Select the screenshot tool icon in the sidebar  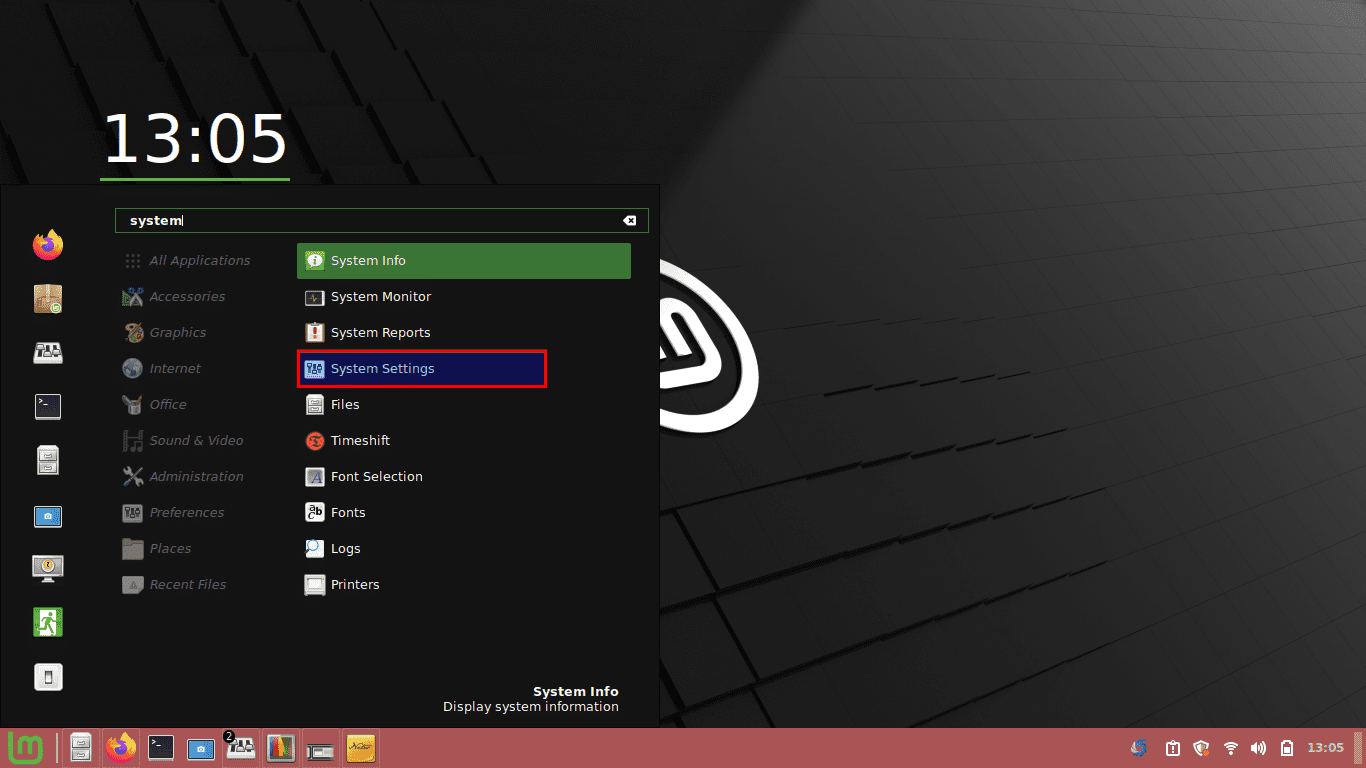point(47,516)
